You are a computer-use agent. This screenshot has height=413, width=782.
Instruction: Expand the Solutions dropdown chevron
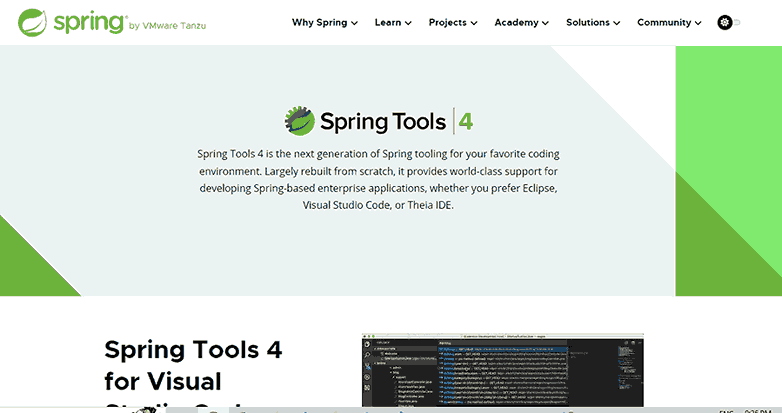(x=616, y=23)
